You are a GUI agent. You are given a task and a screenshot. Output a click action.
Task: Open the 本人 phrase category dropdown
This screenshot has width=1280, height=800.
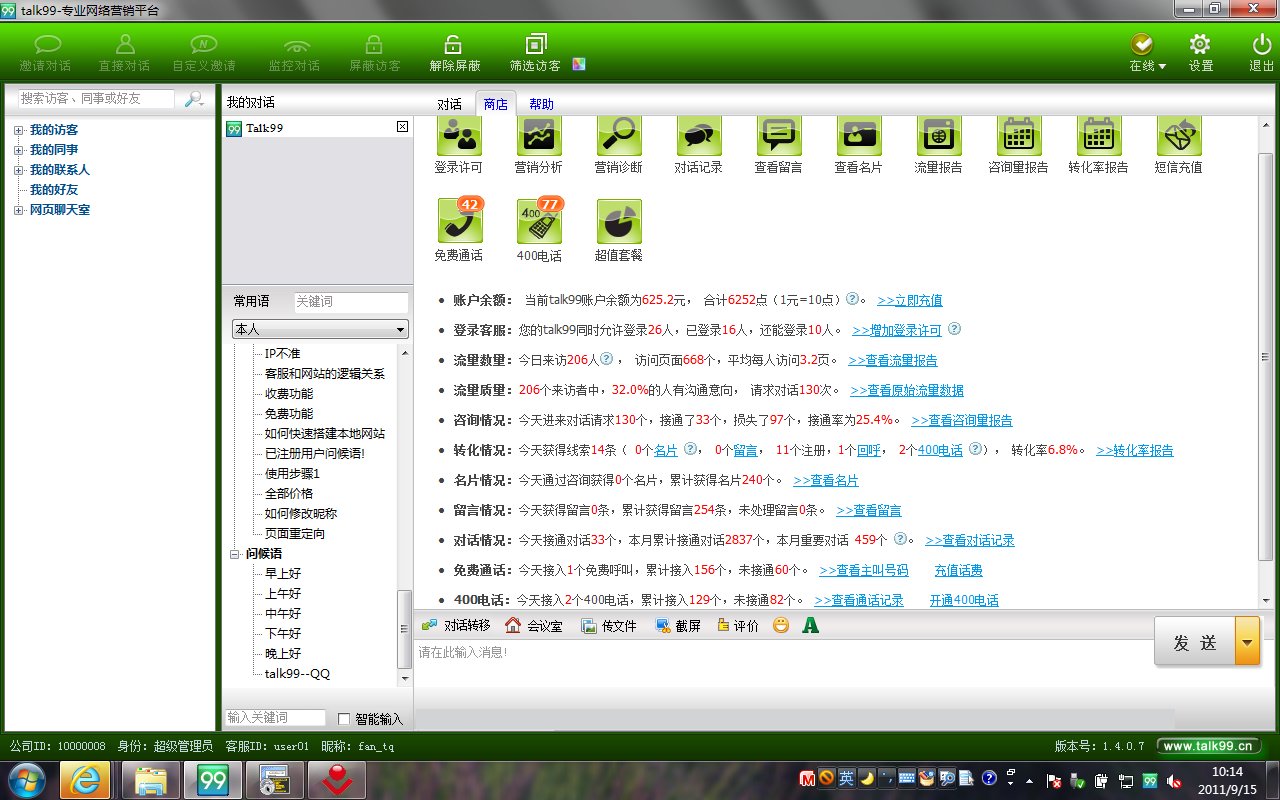pyautogui.click(x=320, y=329)
